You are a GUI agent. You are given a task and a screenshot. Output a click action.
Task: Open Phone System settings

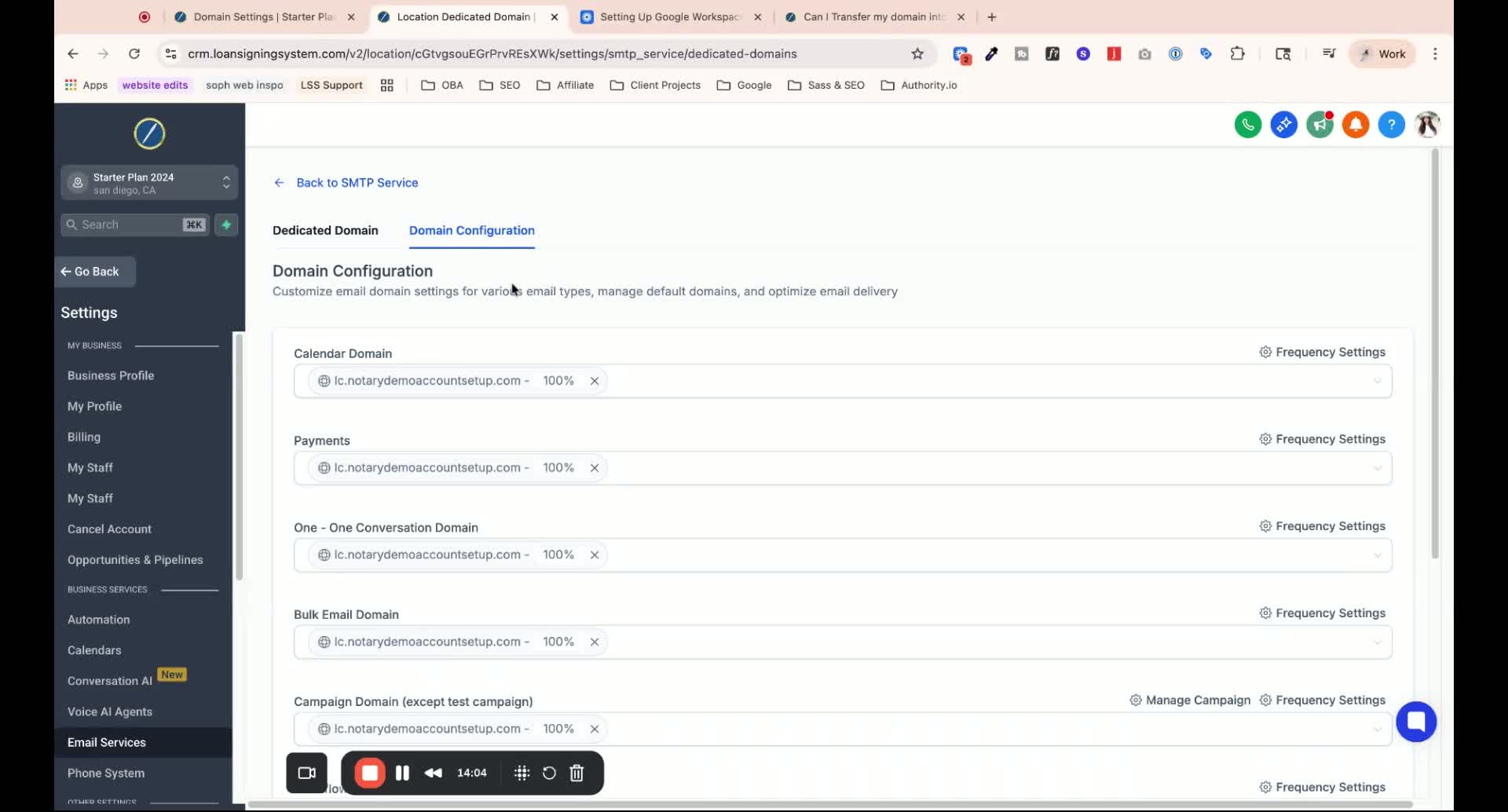click(x=106, y=774)
